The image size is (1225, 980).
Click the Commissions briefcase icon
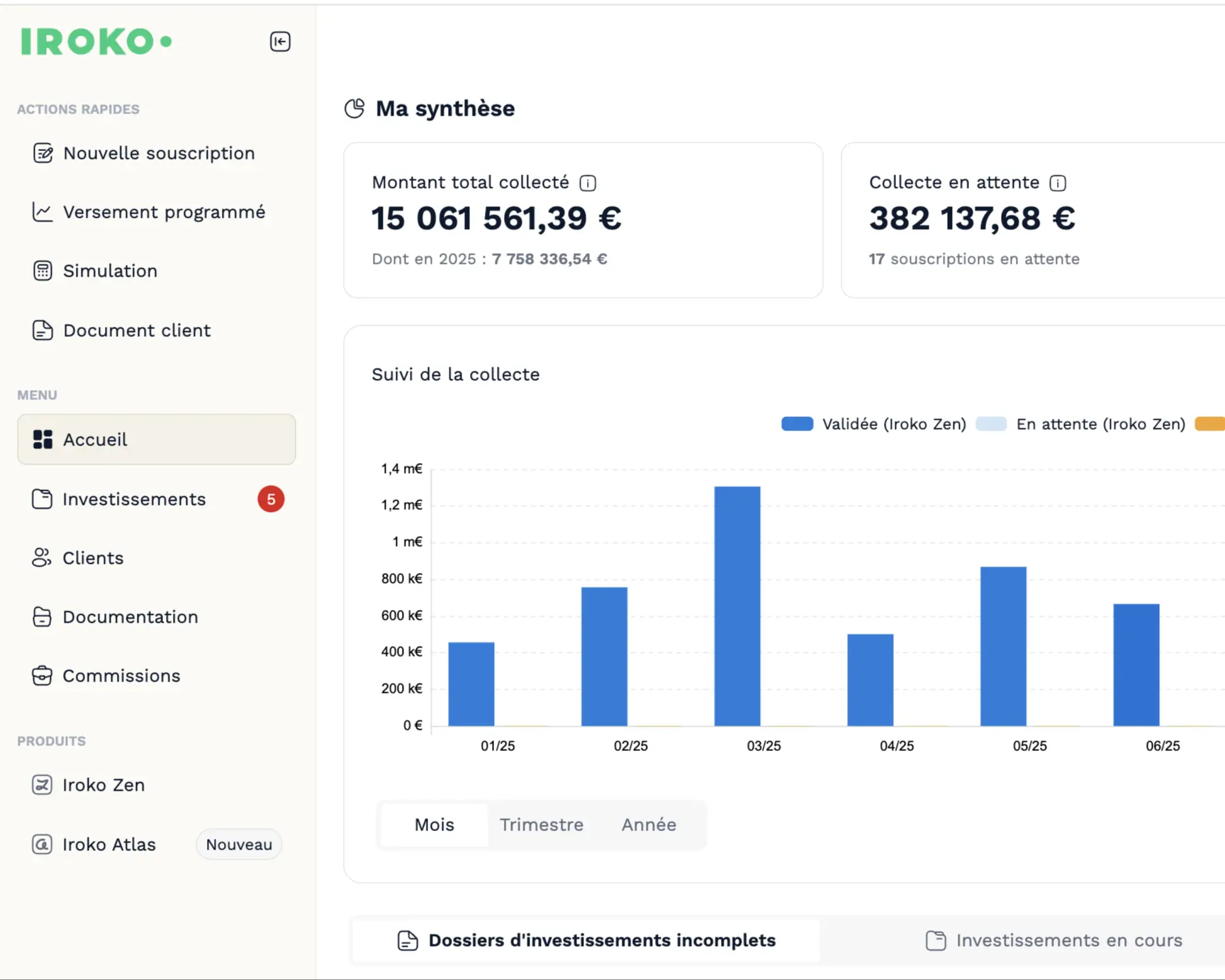[42, 676]
